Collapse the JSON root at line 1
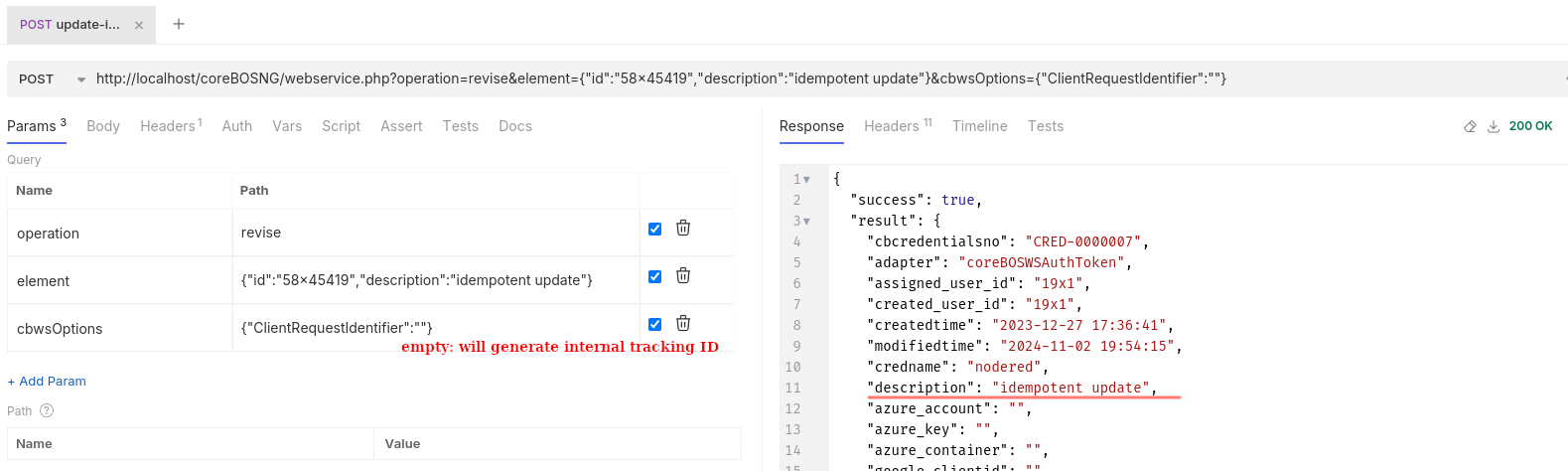 [x=806, y=180]
